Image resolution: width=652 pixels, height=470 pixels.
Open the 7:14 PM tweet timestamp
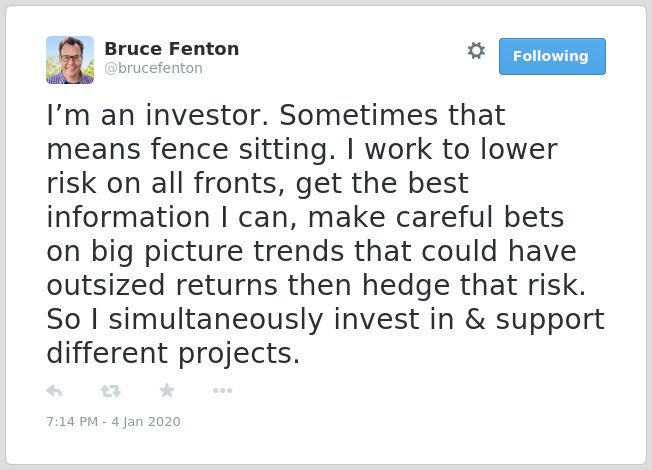[72, 421]
